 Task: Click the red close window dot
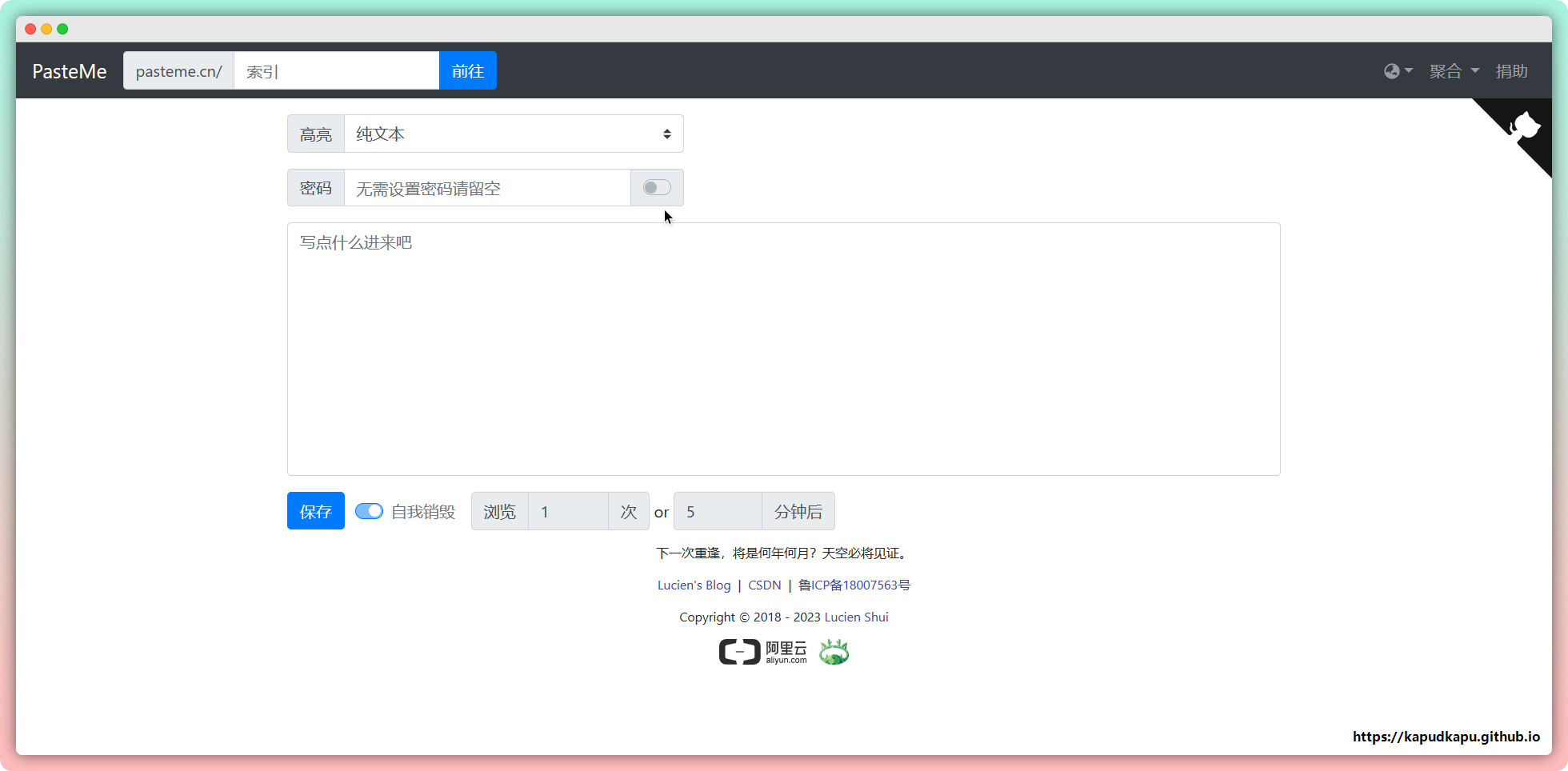click(x=30, y=29)
